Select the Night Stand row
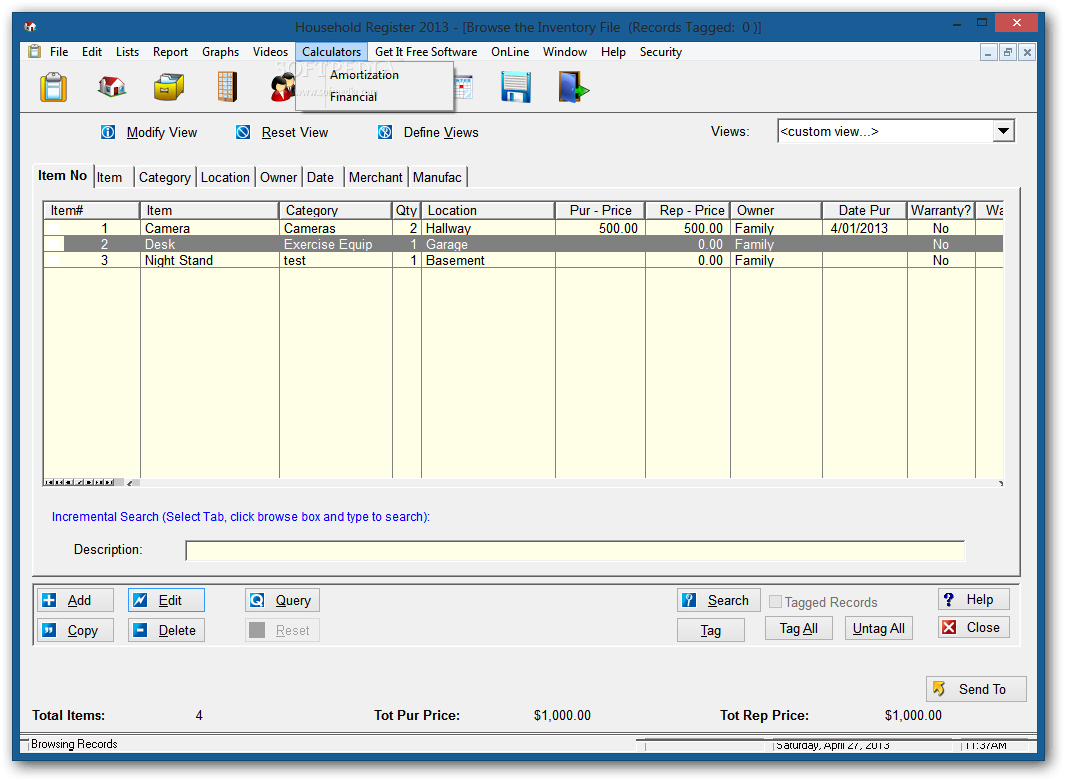 tap(523, 260)
